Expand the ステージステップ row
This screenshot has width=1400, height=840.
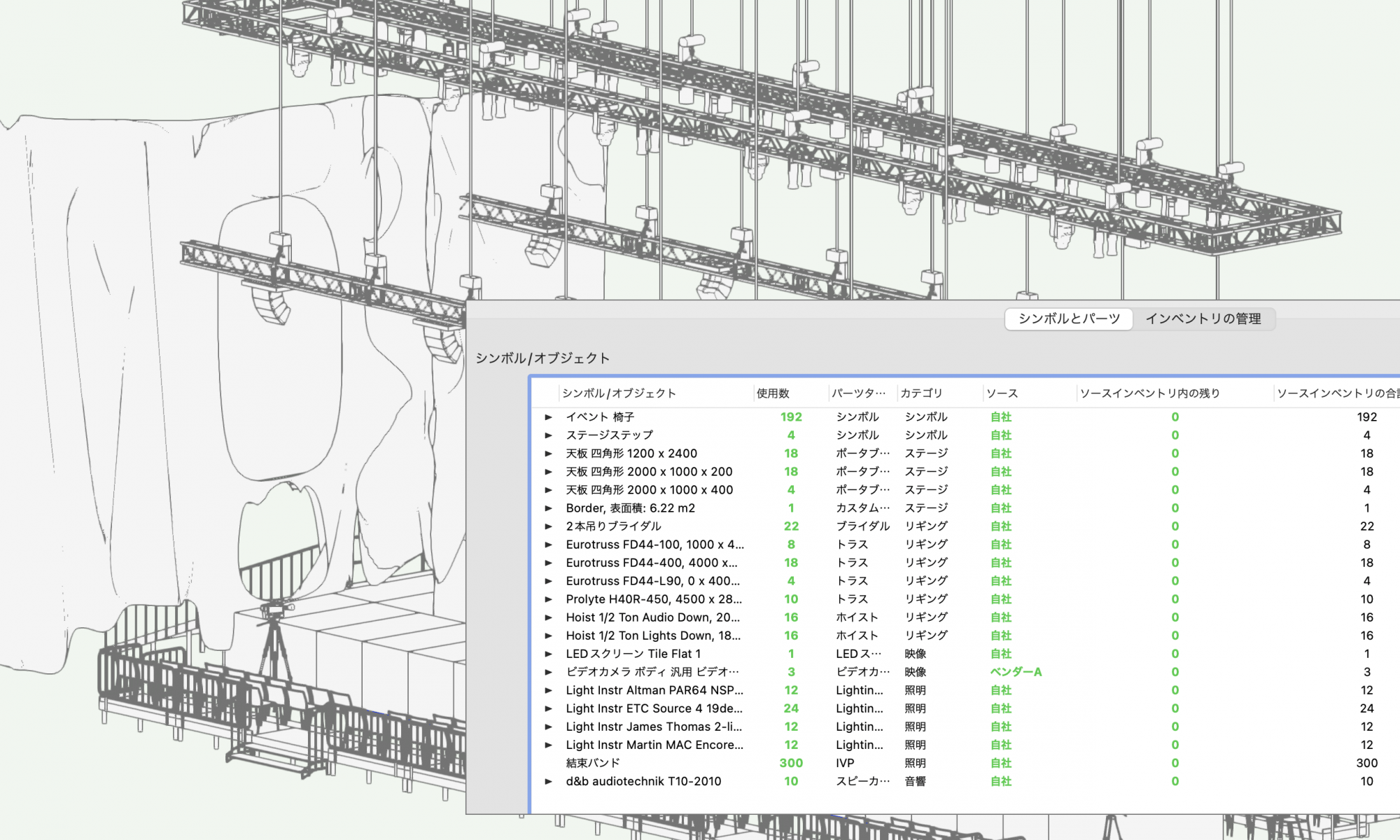tap(549, 435)
